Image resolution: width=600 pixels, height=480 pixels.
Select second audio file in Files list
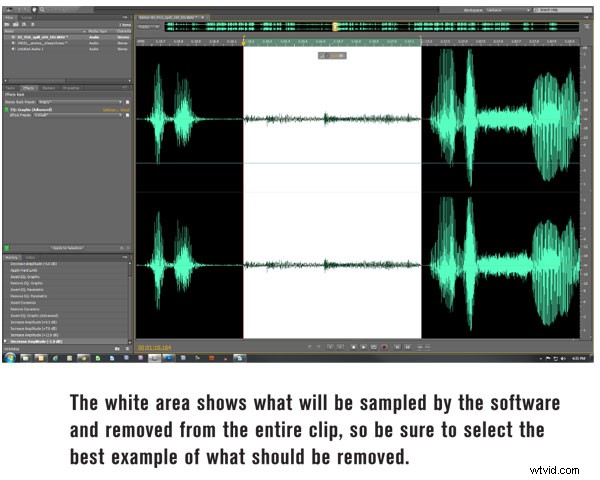(67, 43)
